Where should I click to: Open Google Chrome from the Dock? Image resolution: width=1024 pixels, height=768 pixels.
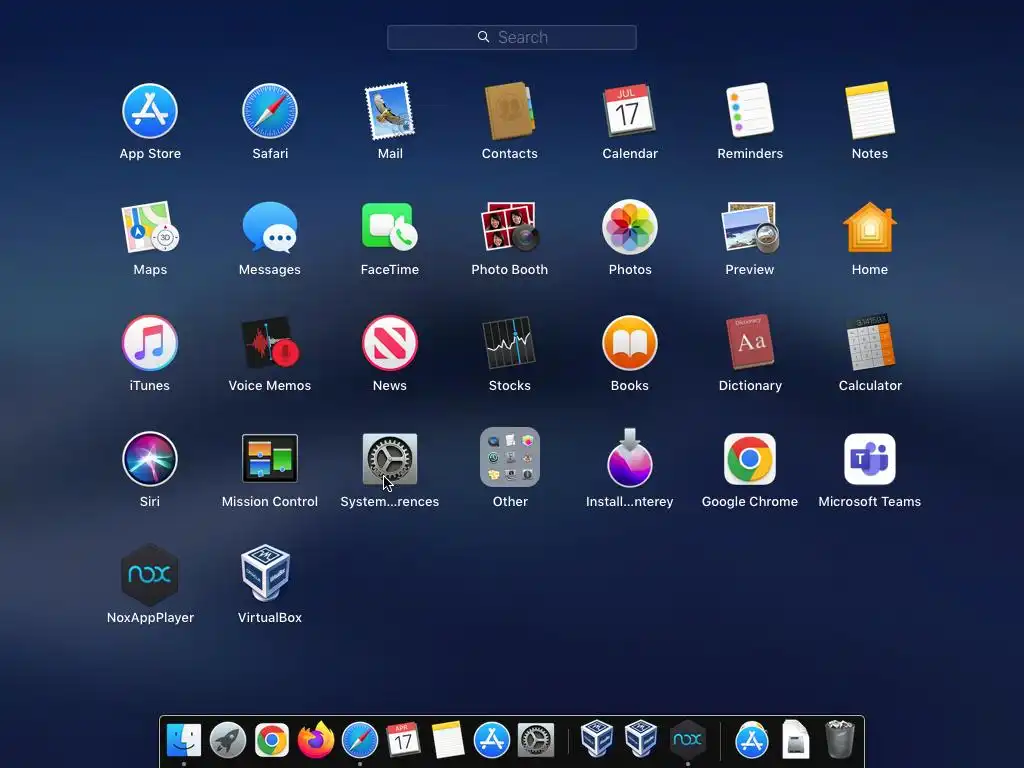click(272, 741)
